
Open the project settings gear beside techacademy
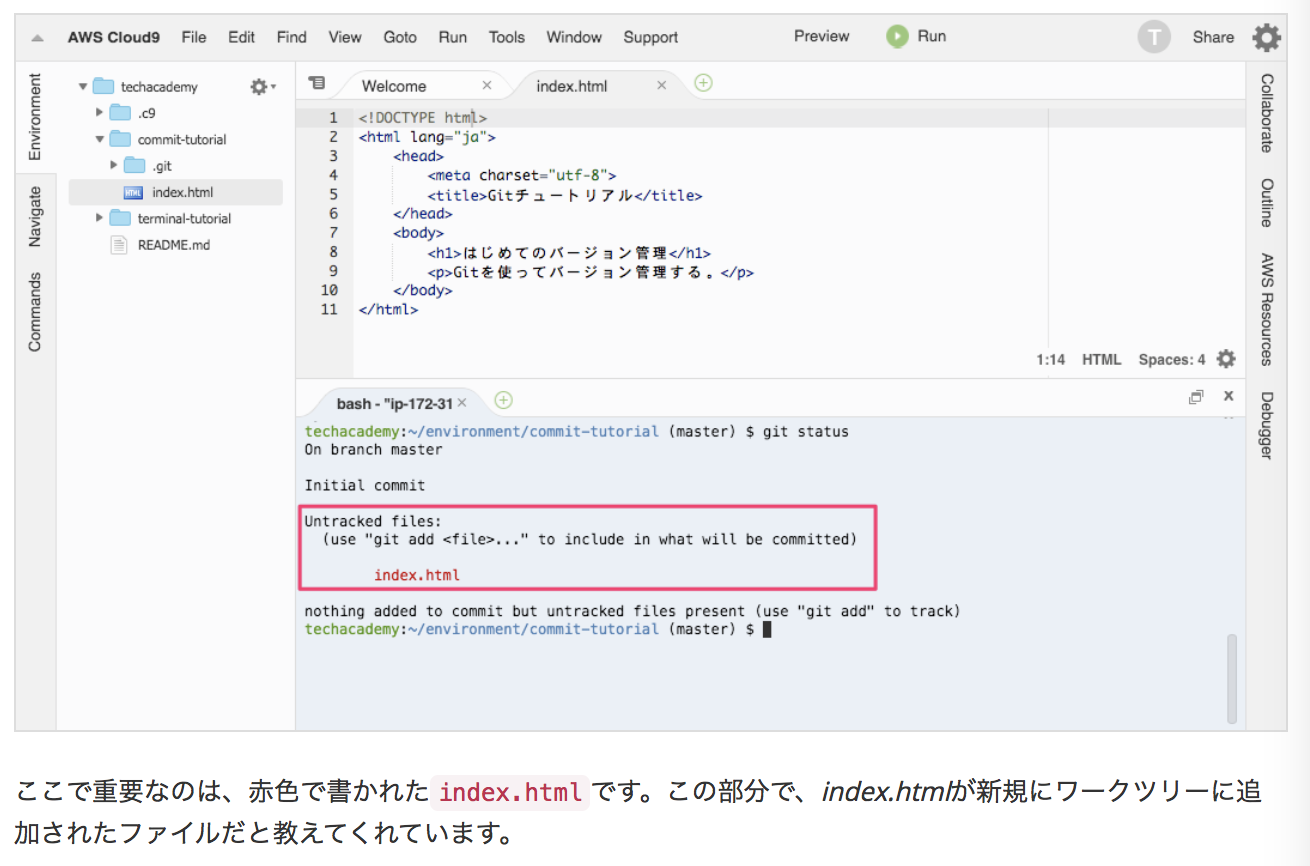click(x=257, y=86)
